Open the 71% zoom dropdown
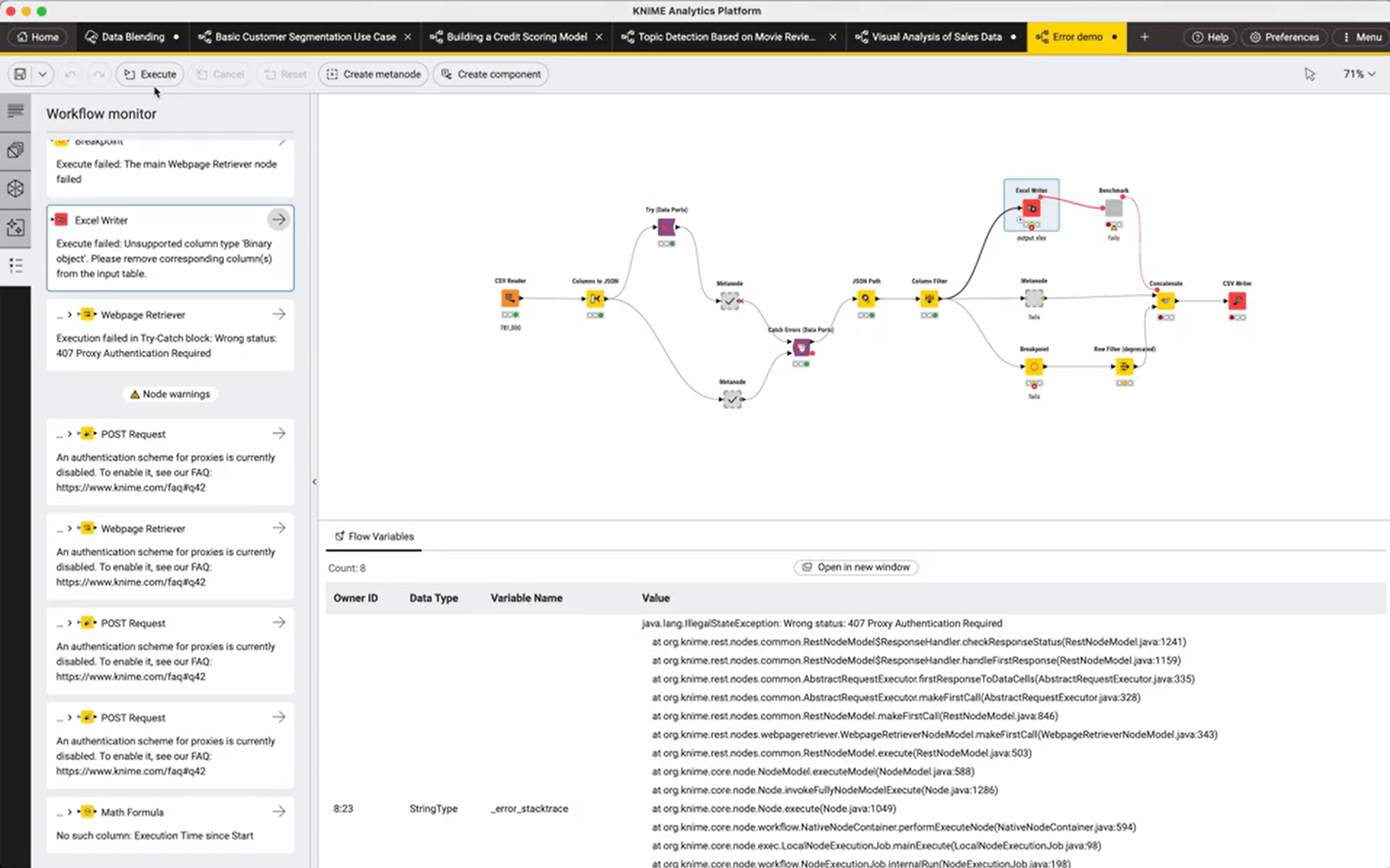 [1359, 74]
